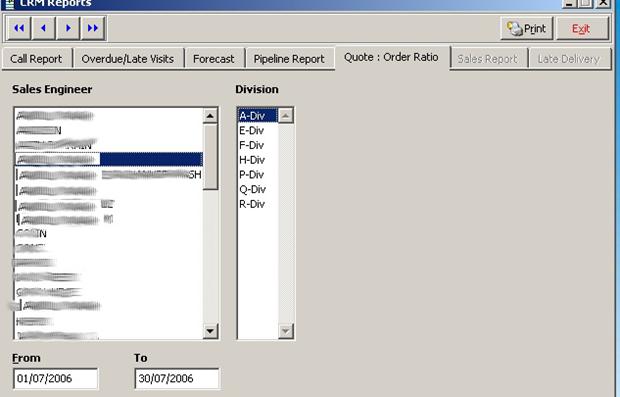Close the CRM Reports window
The height and width of the screenshot is (397, 620).
pyautogui.click(x=603, y=4)
